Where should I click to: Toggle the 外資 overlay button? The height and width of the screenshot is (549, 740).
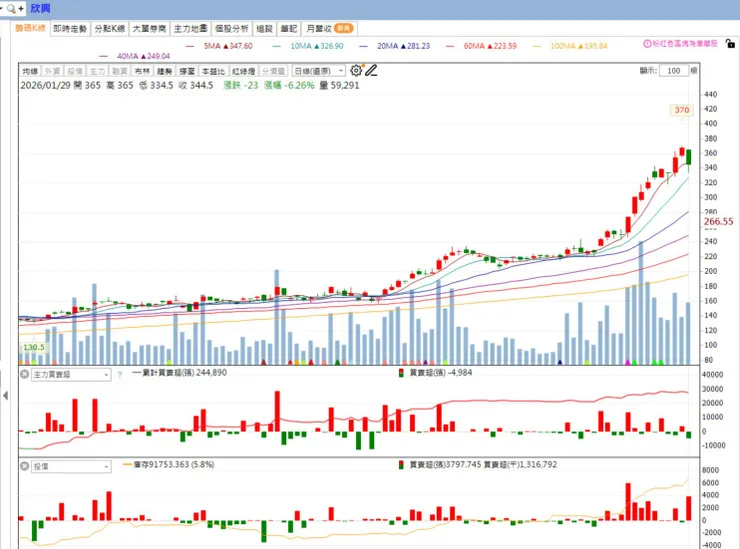[x=52, y=71]
